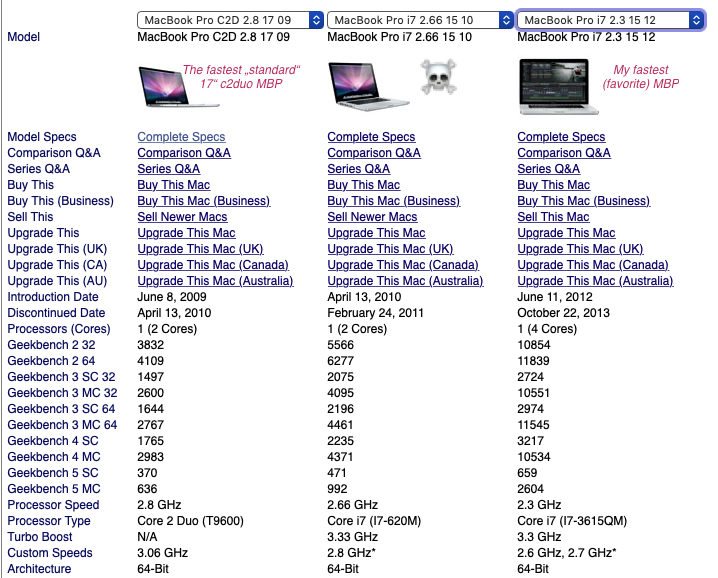Select Geekbench 5 SC score '659'
Screen dimensions: 718x578
[527, 474]
